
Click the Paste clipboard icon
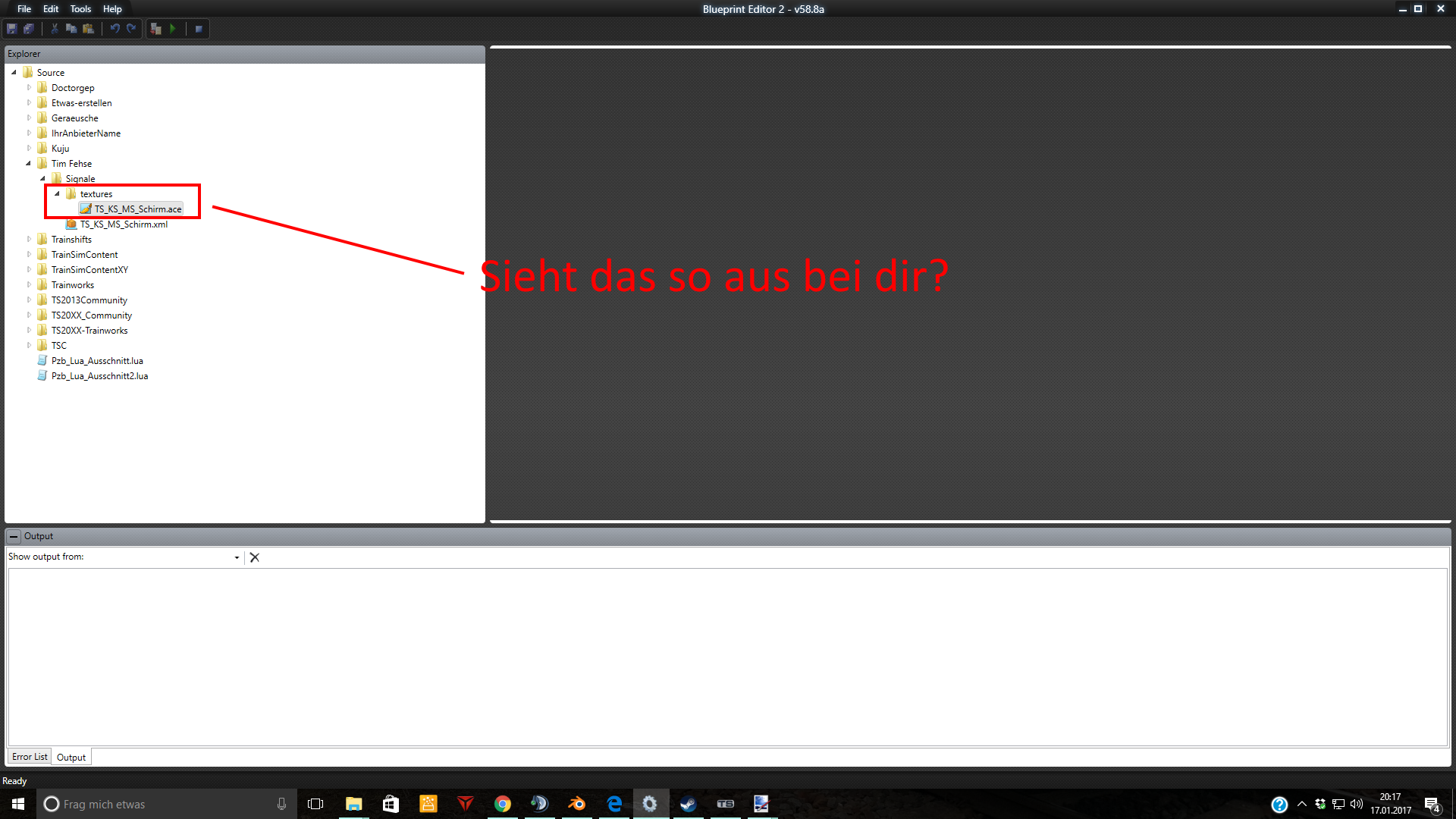(x=88, y=29)
